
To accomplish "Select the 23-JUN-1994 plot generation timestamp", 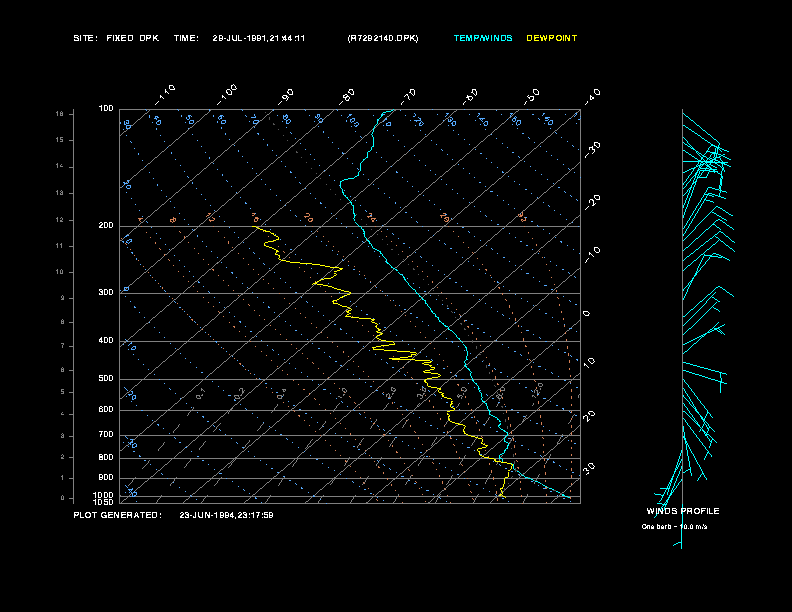I will (x=226, y=515).
